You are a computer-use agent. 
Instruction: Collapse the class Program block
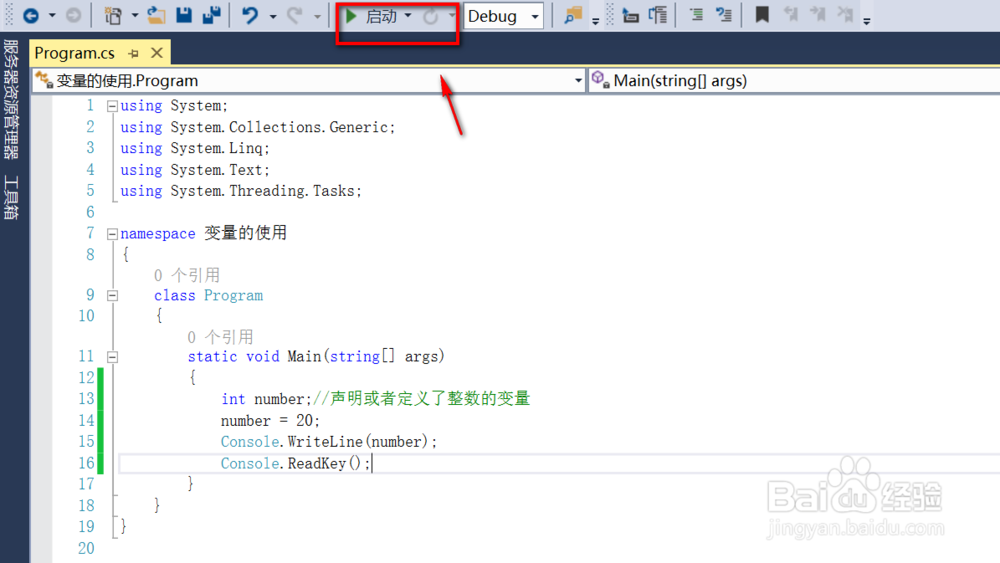click(x=112, y=296)
